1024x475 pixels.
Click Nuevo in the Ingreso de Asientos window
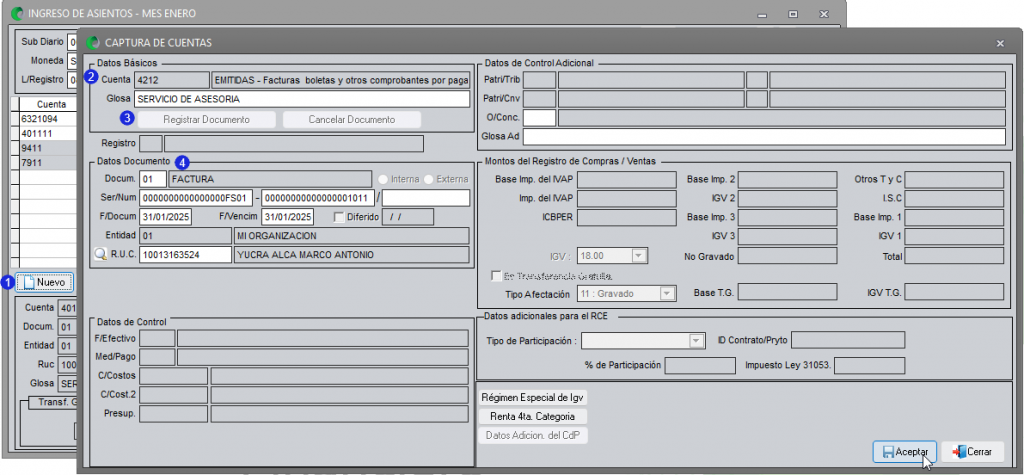pos(45,282)
